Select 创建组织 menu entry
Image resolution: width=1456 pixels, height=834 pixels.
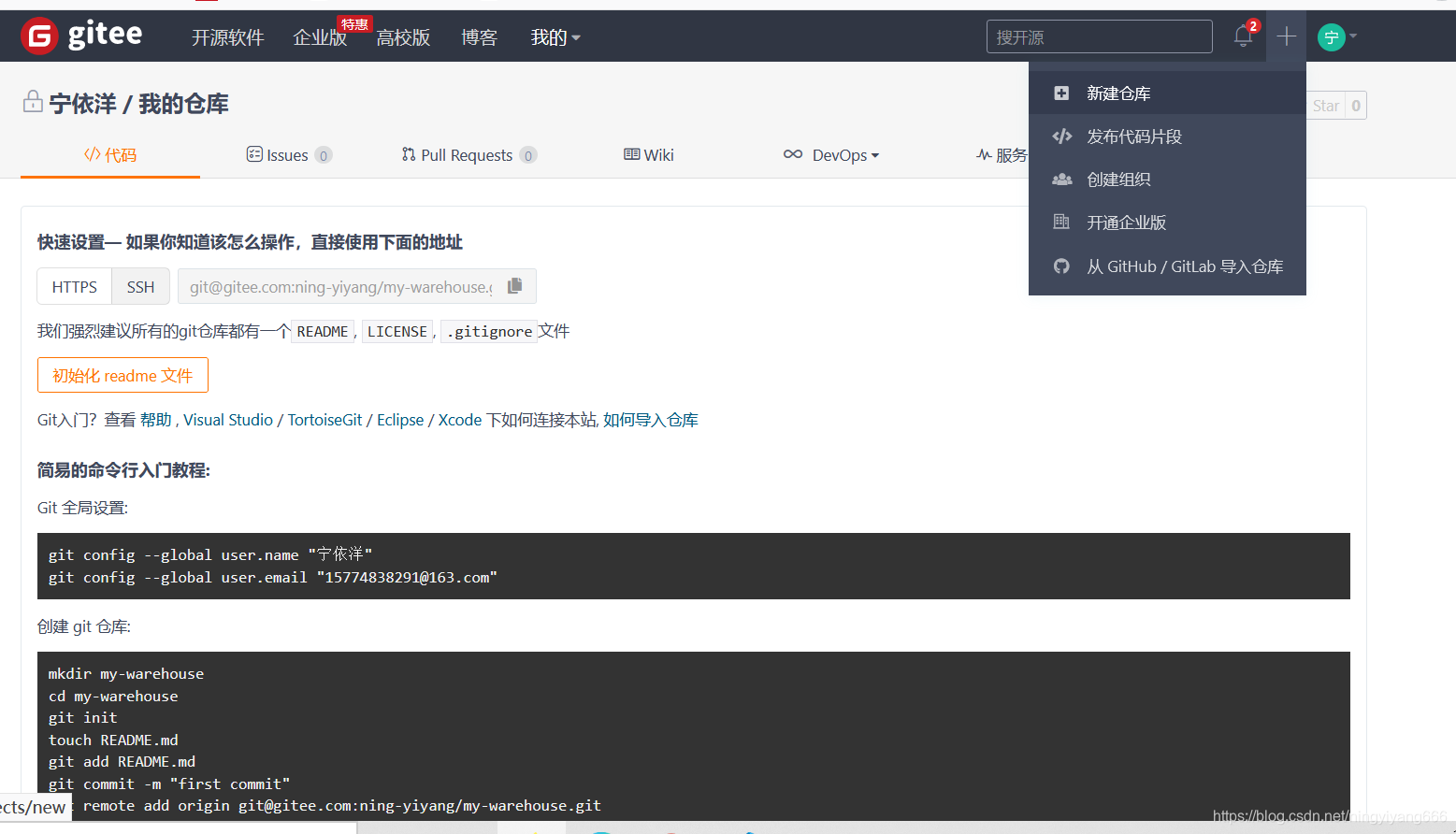point(1167,180)
